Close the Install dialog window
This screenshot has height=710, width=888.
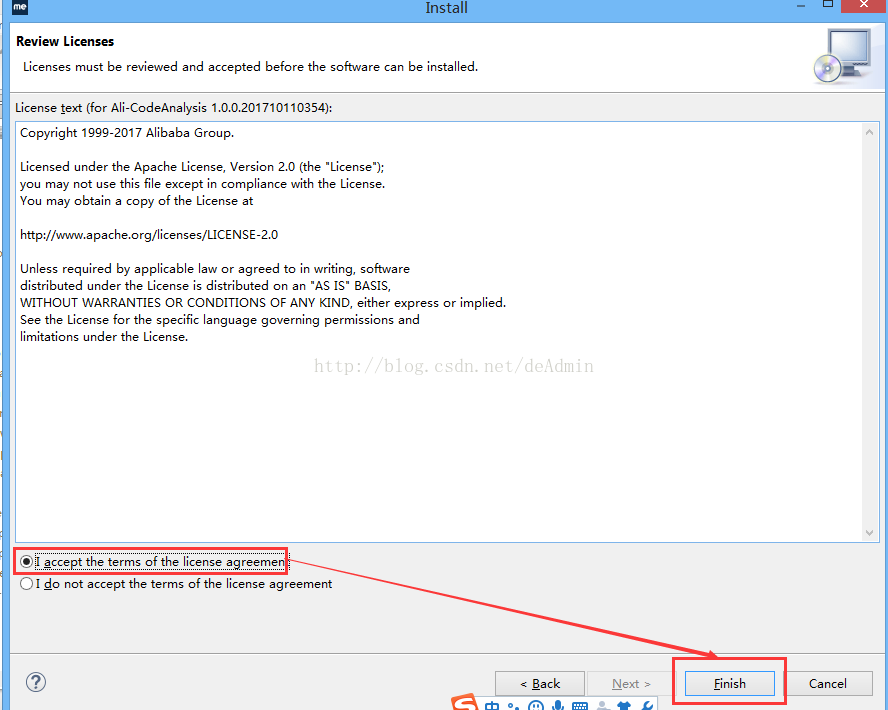point(864,5)
